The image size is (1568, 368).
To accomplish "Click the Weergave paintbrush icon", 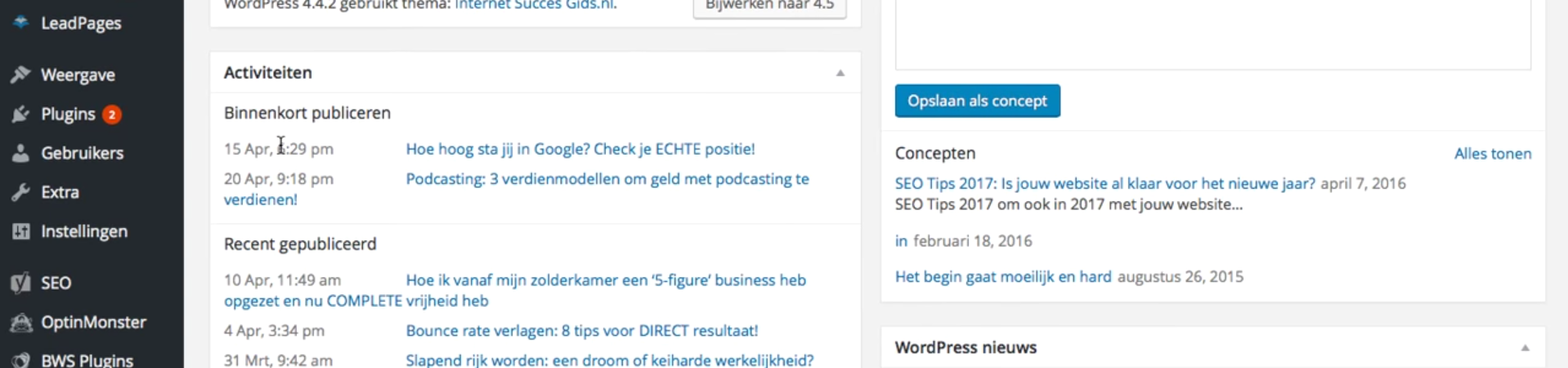I will point(21,74).
